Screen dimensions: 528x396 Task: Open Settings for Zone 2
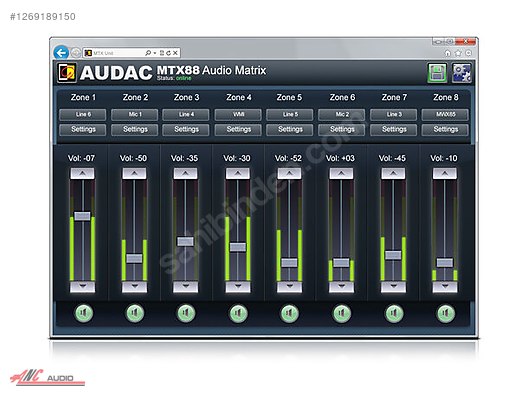135,130
